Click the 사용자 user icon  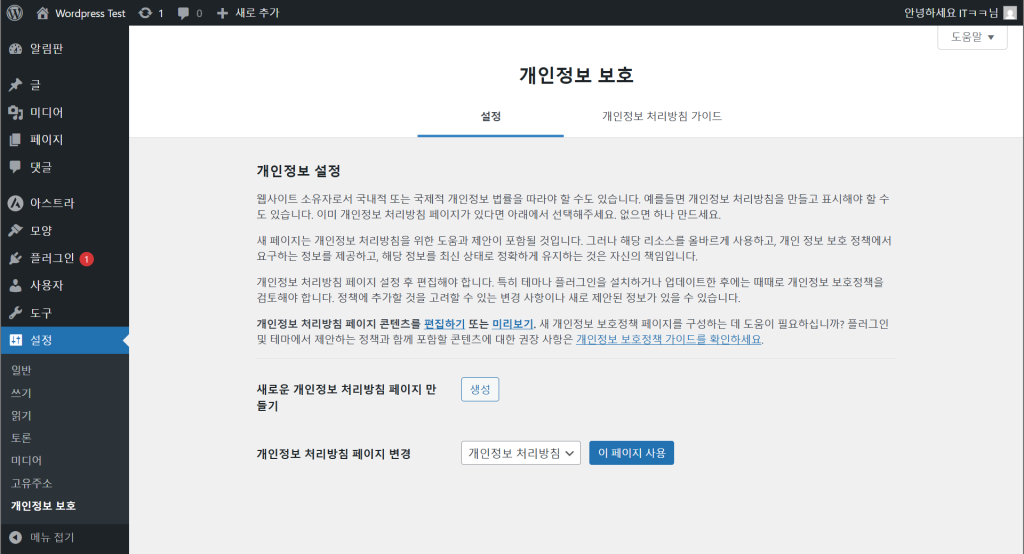[x=15, y=285]
